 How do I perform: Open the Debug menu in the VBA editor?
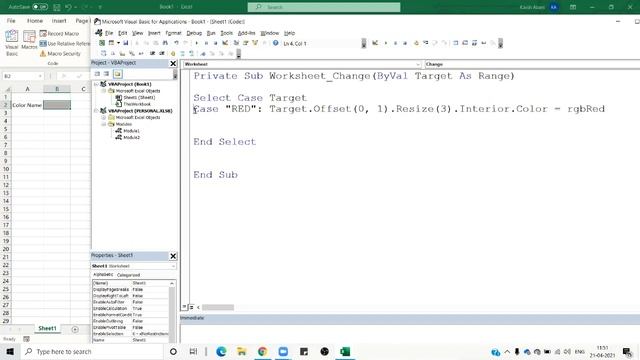click(x=194, y=33)
